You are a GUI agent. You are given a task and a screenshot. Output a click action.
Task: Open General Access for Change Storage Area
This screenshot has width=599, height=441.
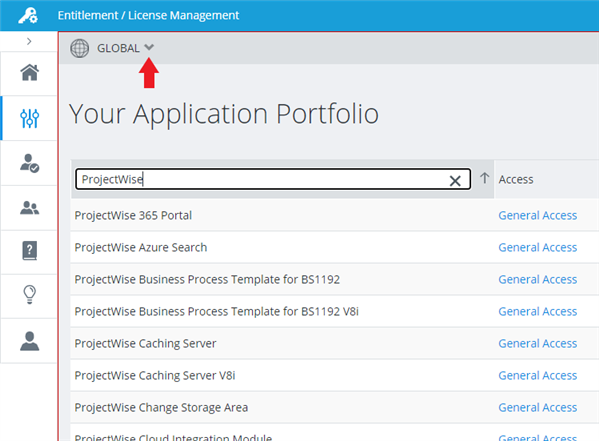tap(537, 408)
